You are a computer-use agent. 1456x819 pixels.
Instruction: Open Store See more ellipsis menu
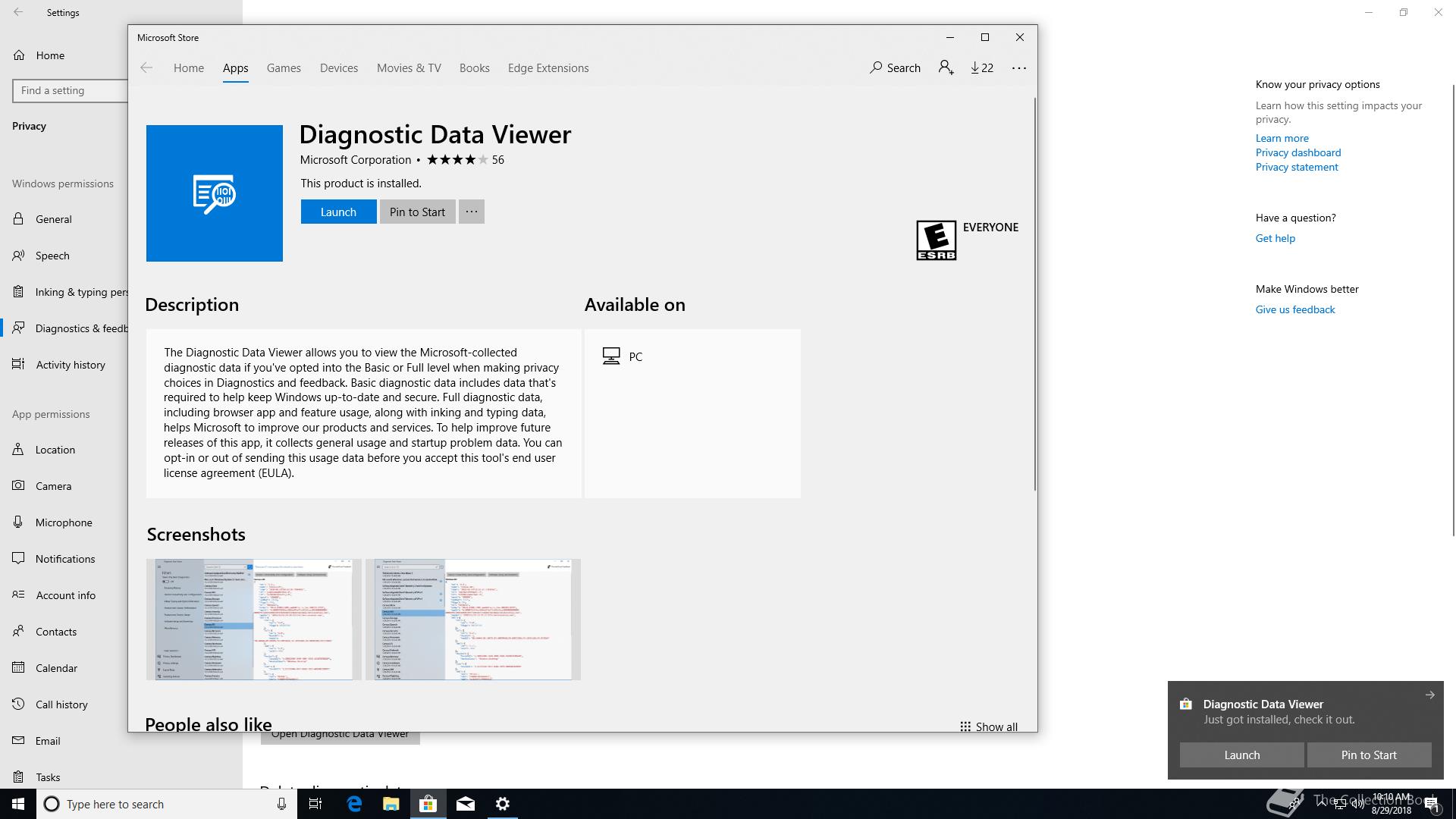click(1018, 67)
